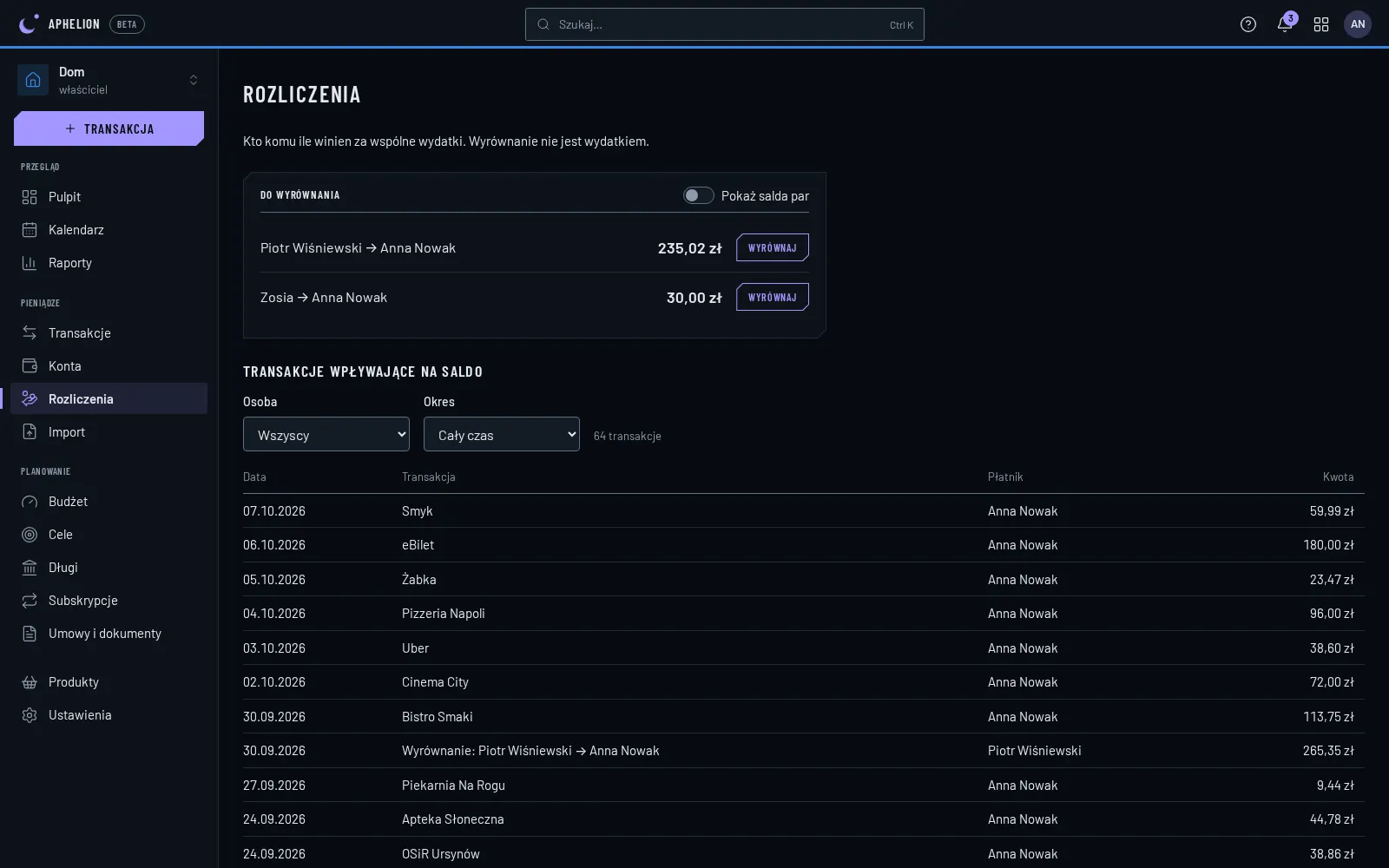
Task: Select the Apteka Słoneczna transaction
Action: pos(804,819)
